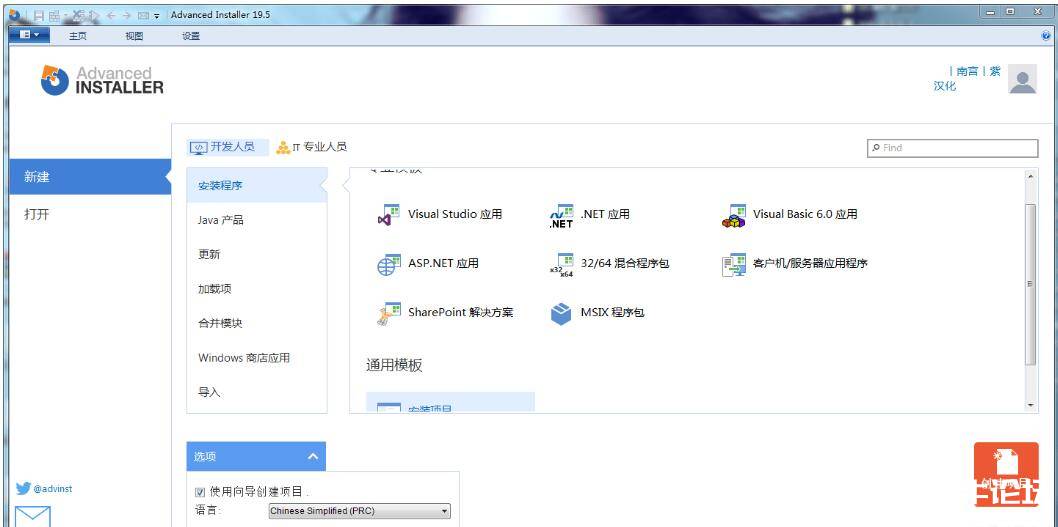Open quick access toolbar customize dropdown
Image resolution: width=1058 pixels, height=527 pixels.
[x=157, y=16]
